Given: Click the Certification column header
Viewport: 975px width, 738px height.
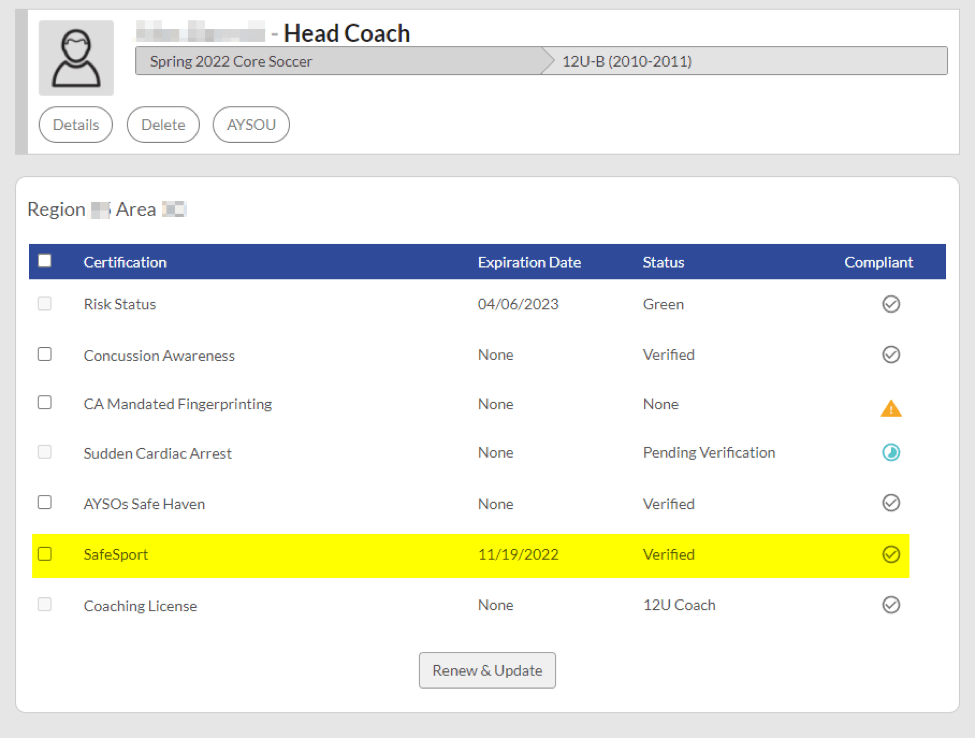Looking at the screenshot, I should (x=125, y=262).
